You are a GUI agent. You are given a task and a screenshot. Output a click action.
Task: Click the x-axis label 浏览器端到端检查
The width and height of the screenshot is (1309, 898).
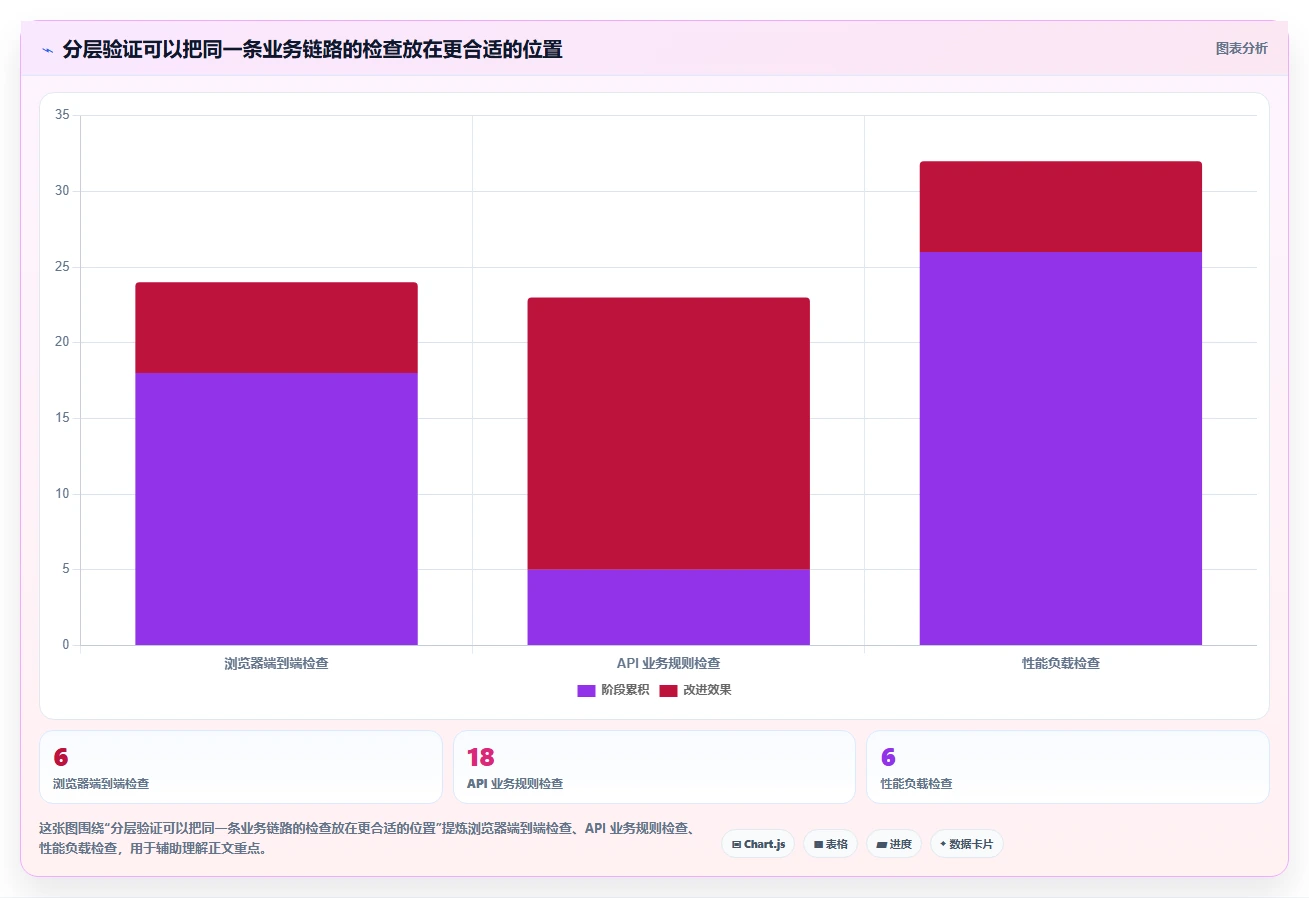coord(276,663)
